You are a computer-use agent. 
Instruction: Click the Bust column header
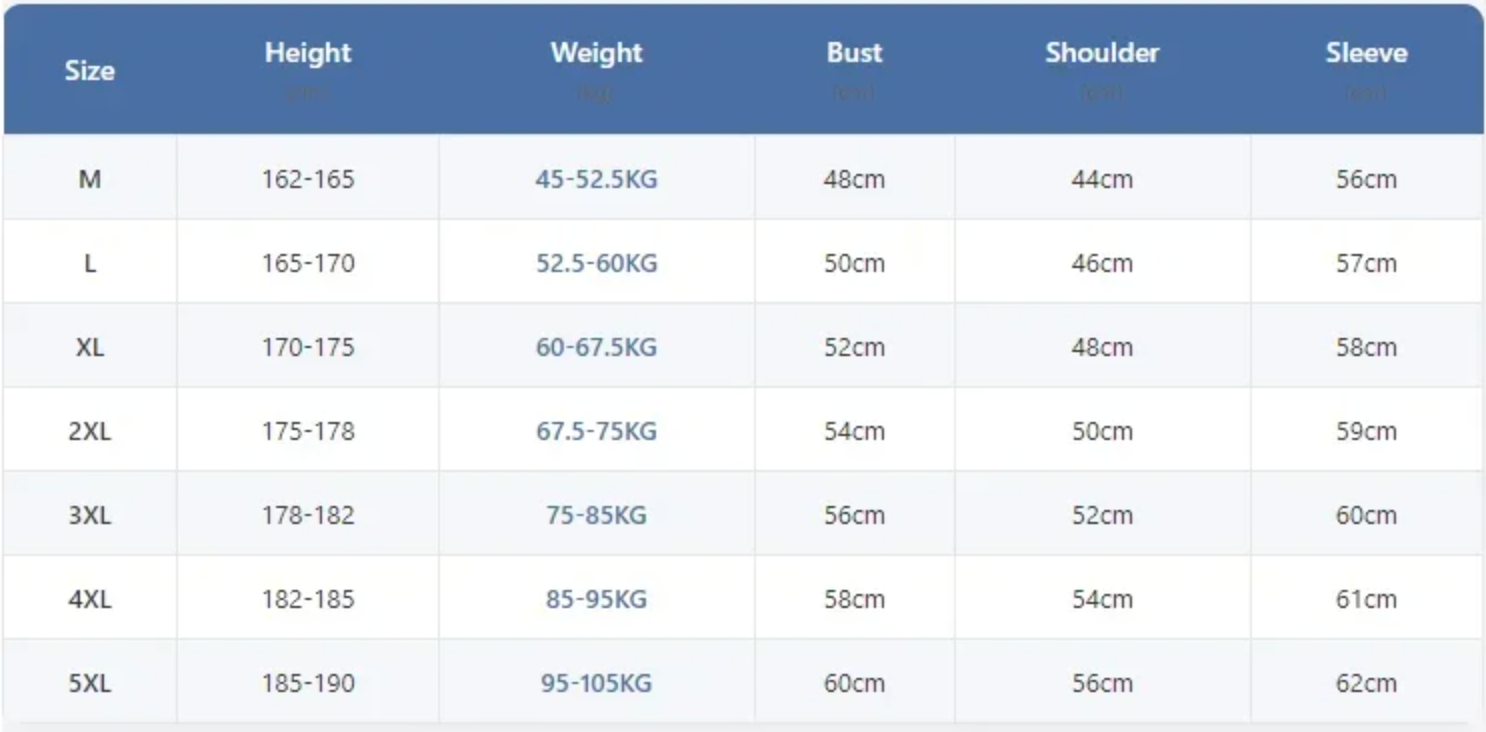click(x=854, y=53)
